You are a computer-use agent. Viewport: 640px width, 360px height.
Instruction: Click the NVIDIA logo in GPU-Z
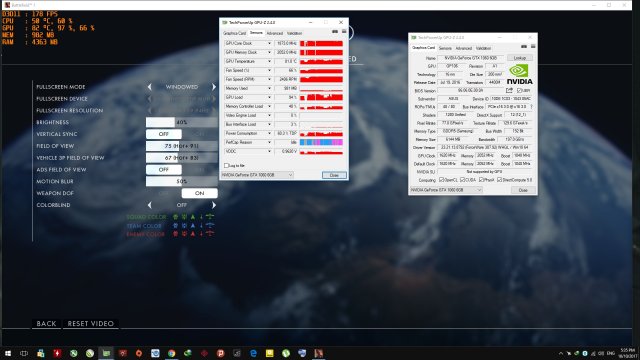pos(519,73)
